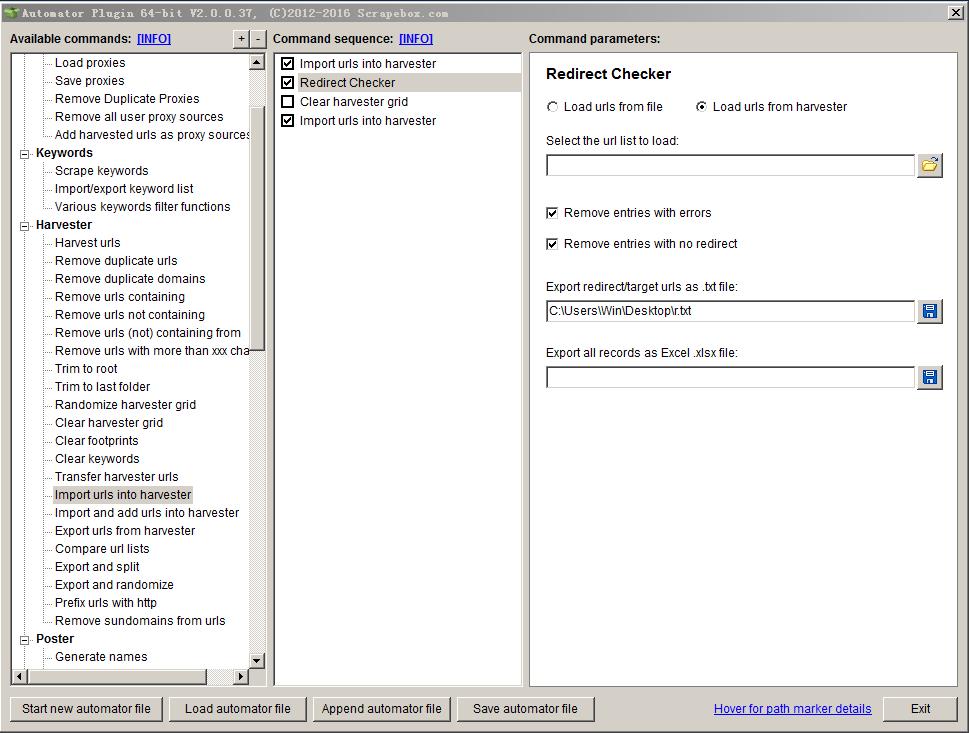Click Save automator file button

525,709
